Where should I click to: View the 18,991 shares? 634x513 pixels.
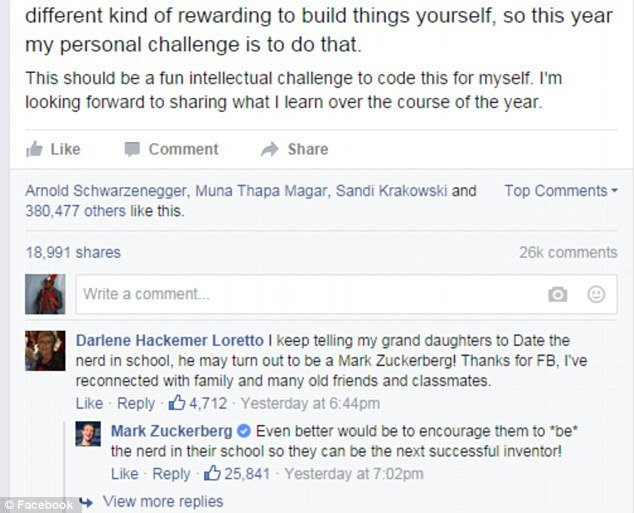(x=72, y=253)
